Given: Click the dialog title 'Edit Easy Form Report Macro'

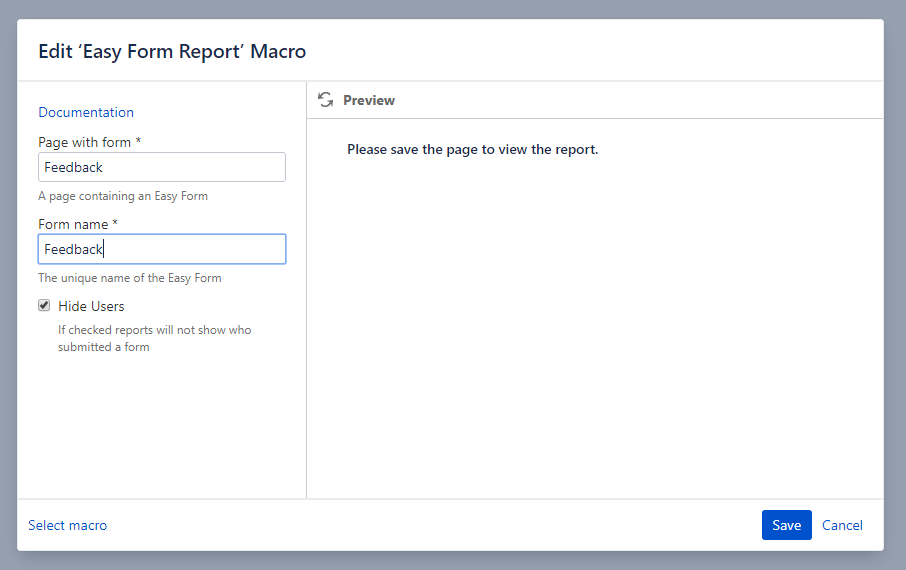Looking at the screenshot, I should 172,51.
